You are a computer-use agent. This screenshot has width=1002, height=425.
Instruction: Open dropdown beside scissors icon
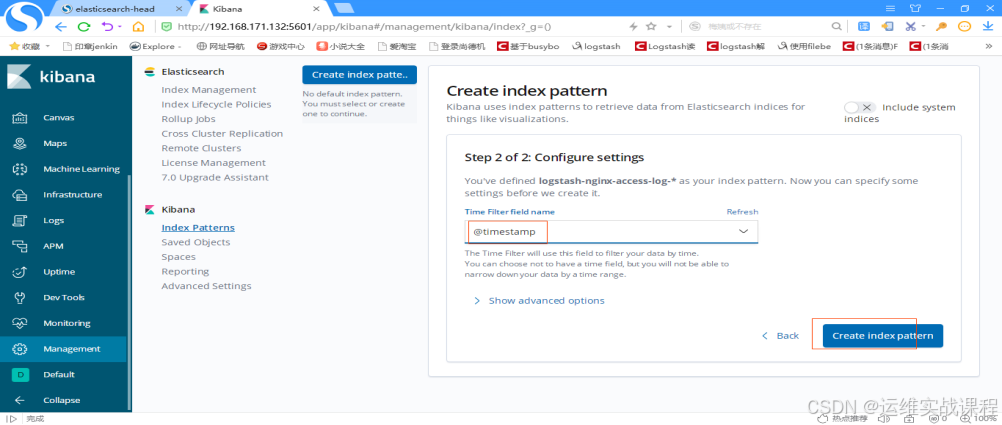tap(923, 27)
